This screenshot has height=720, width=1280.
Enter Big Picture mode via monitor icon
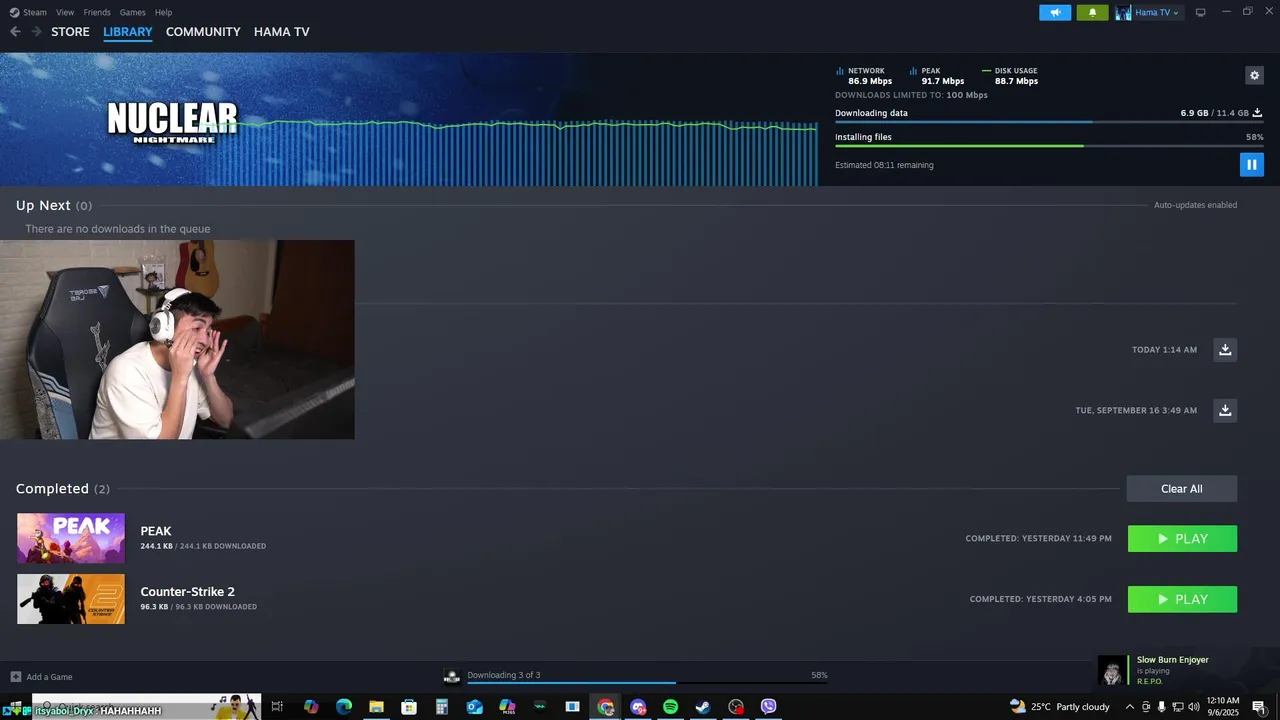pyautogui.click(x=1201, y=12)
